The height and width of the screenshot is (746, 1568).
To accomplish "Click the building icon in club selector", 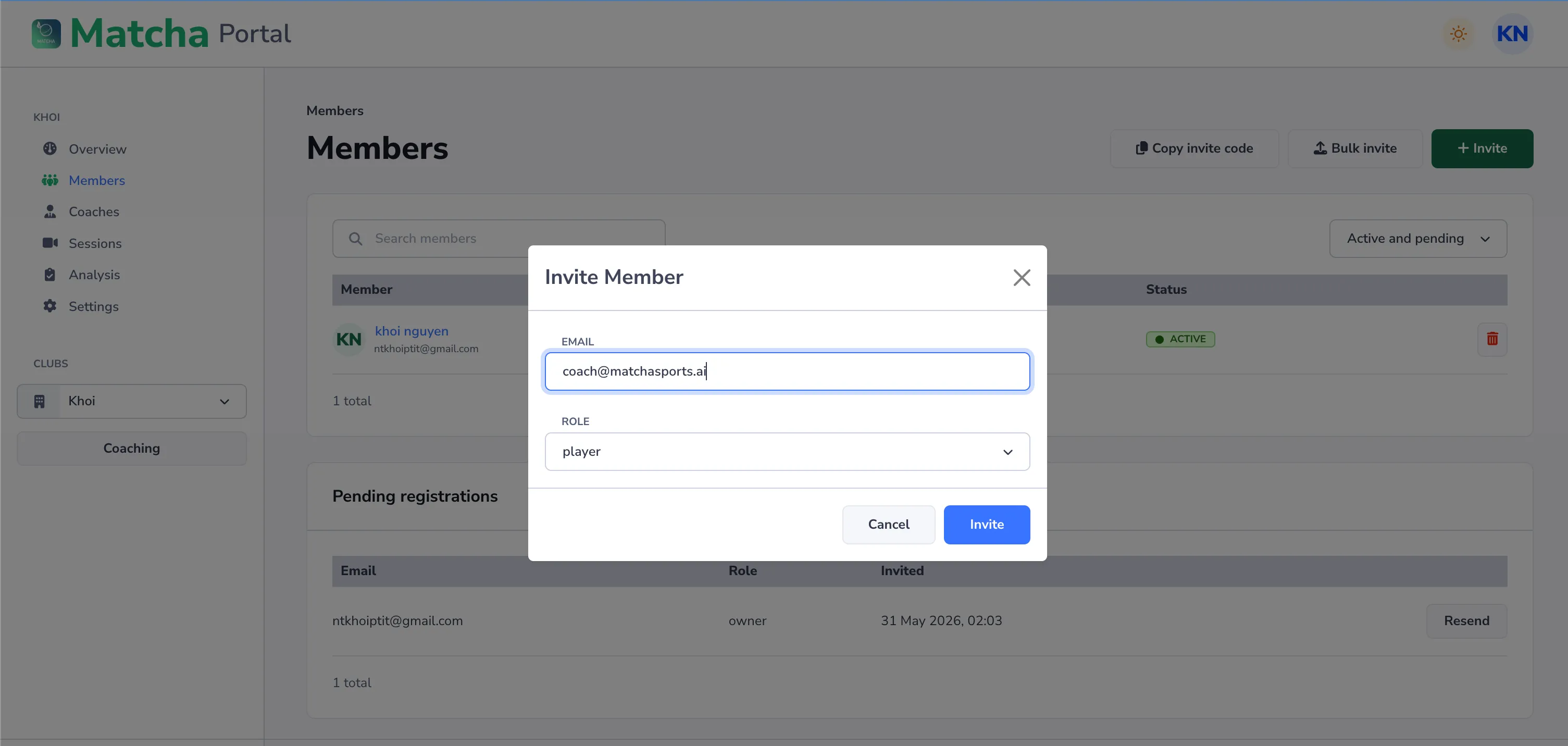I will click(40, 402).
